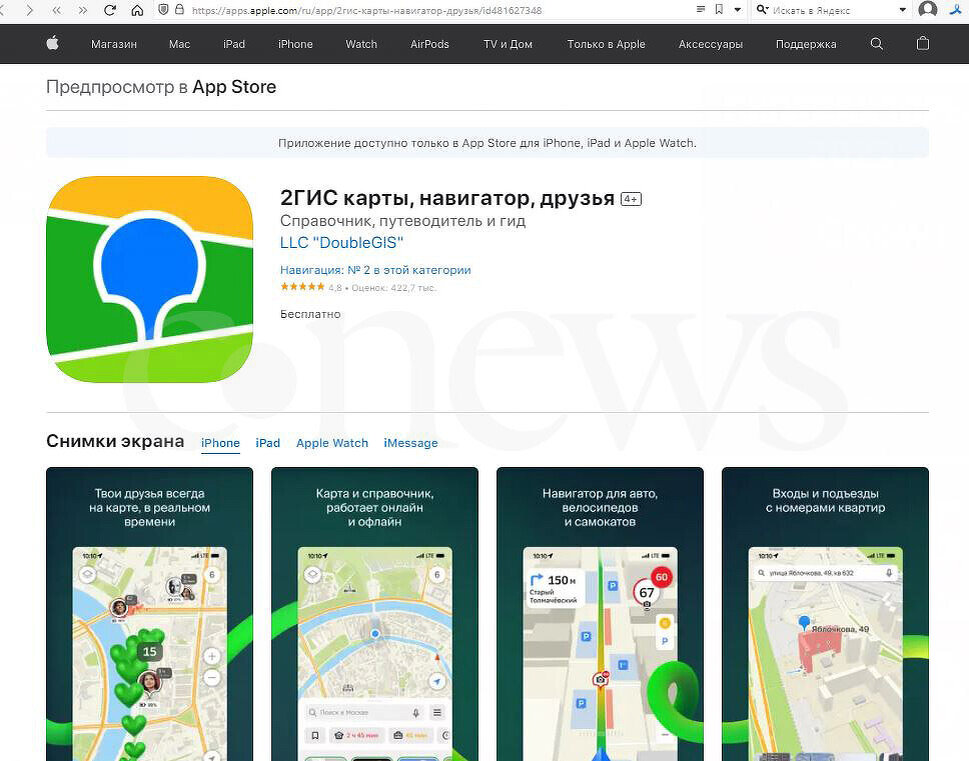Click the Apple logo
The image size is (969, 761).
[x=53, y=43]
